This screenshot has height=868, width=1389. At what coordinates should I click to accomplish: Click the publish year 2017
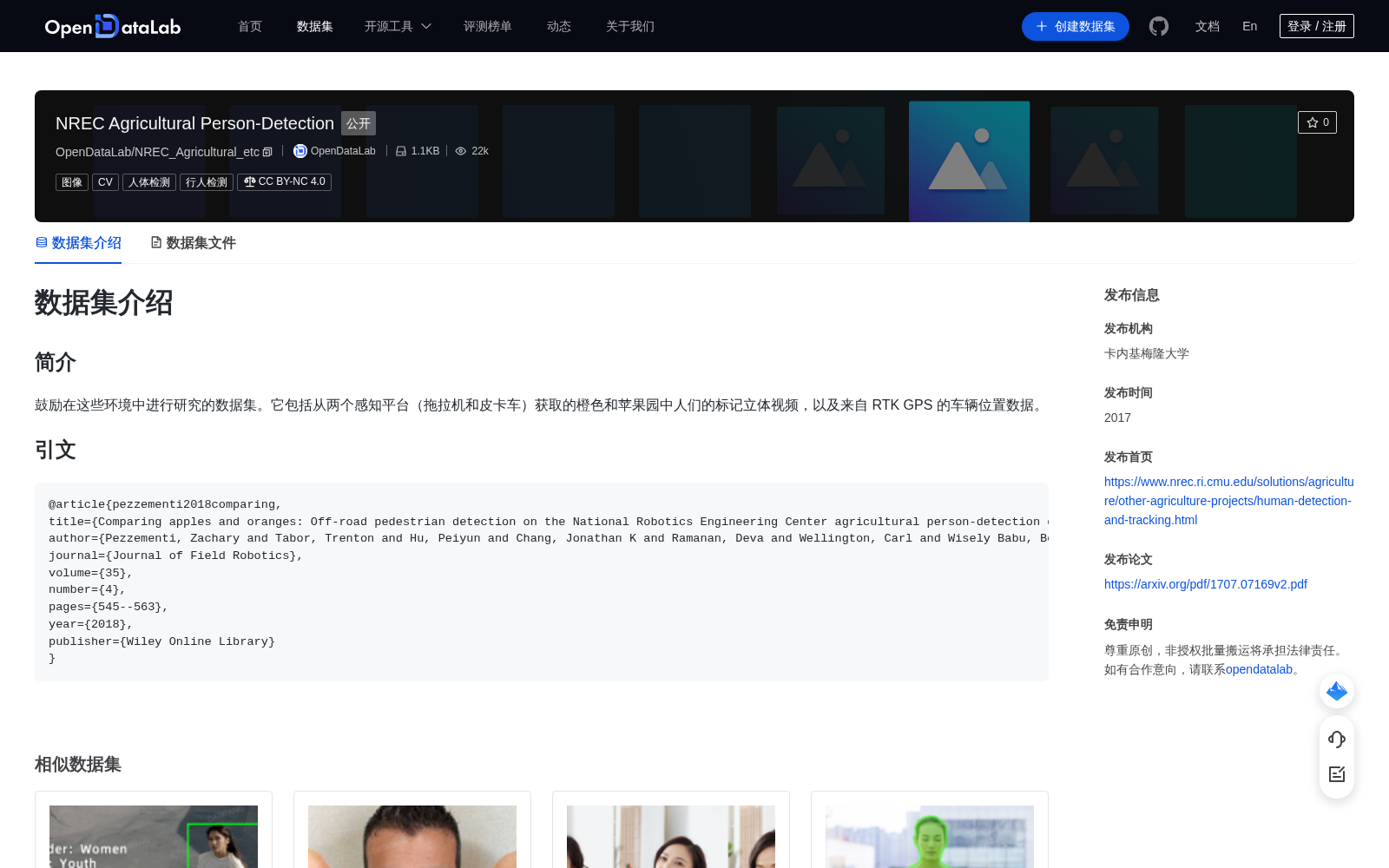tap(1117, 418)
